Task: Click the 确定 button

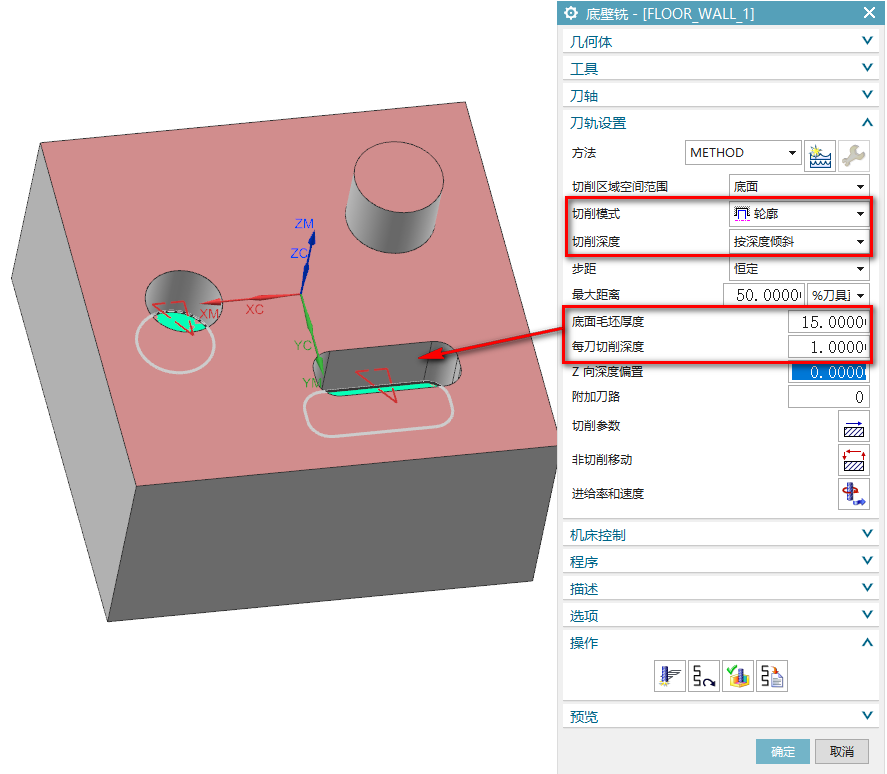Action: point(783,751)
